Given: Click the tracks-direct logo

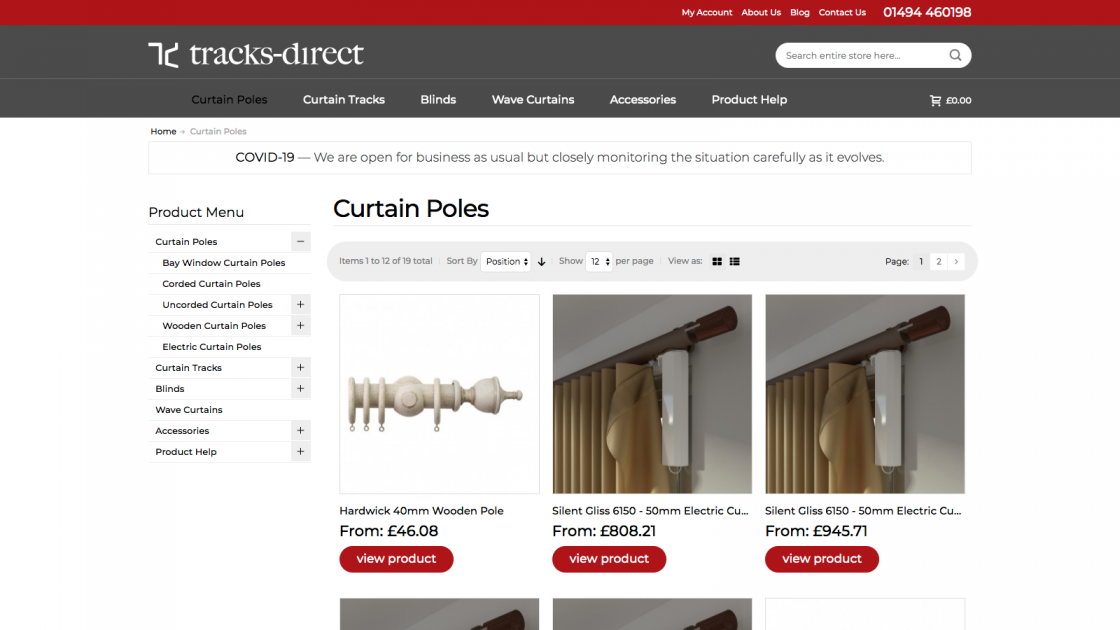Looking at the screenshot, I should pyautogui.click(x=256, y=54).
